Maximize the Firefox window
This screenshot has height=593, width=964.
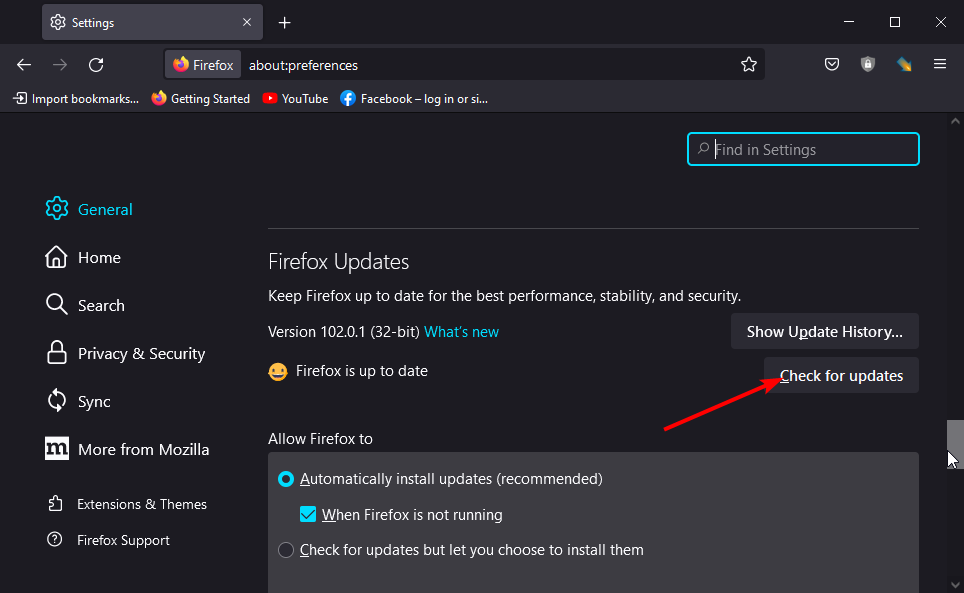point(895,22)
